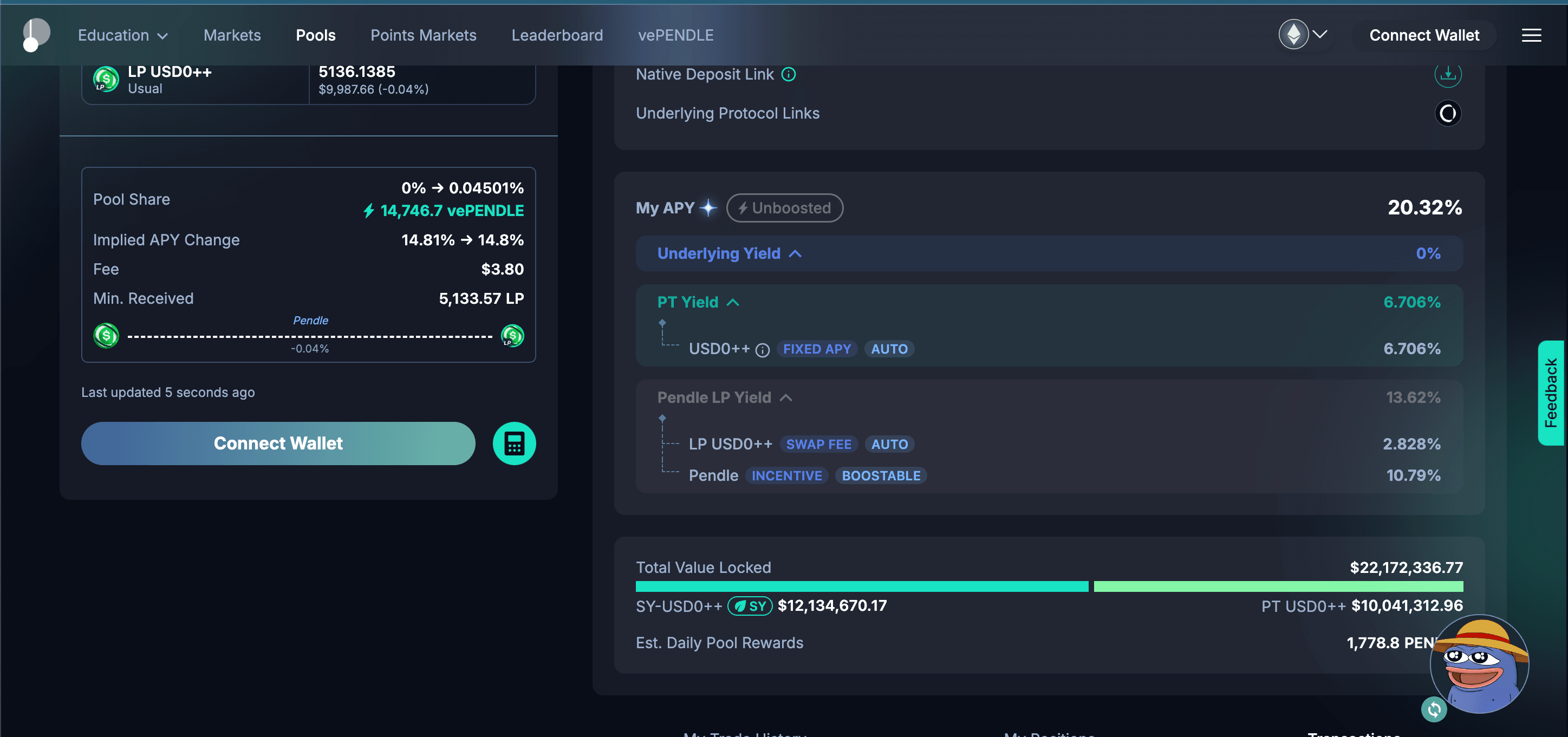Click the Native Deposit Link info icon
Viewport: 1568px width, 737px height.
tap(788, 74)
